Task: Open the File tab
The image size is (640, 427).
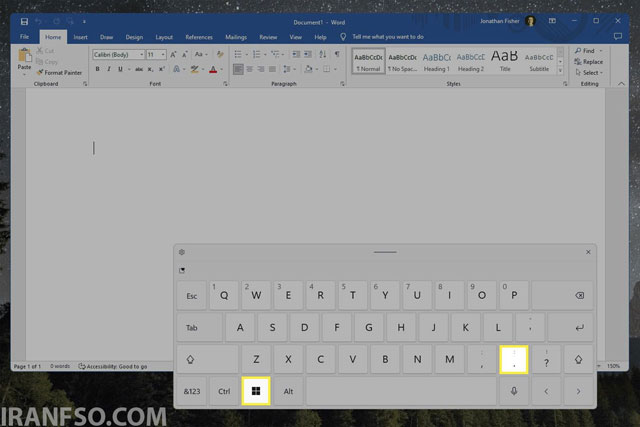Action: 24,37
